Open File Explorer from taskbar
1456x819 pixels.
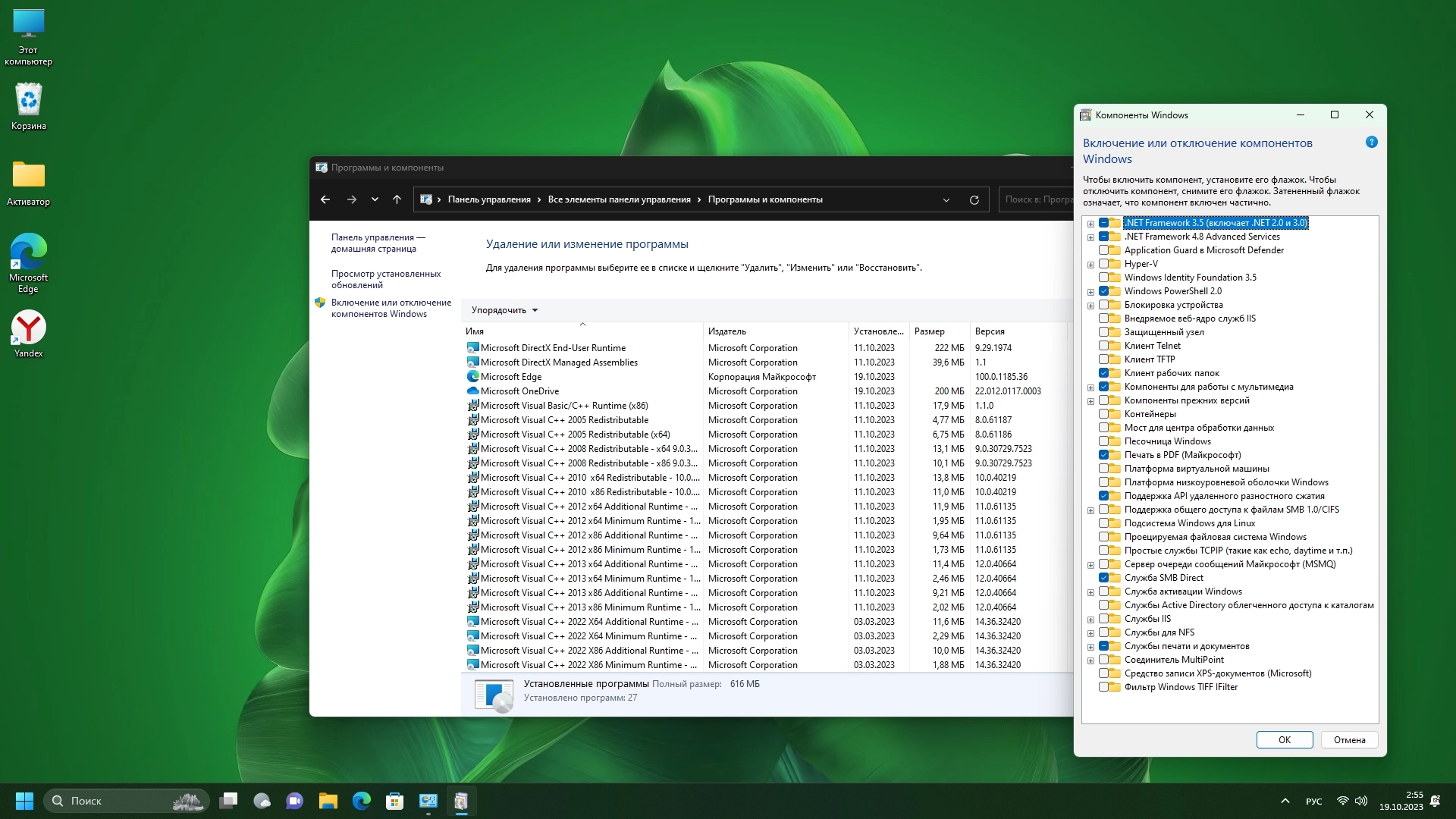328,801
